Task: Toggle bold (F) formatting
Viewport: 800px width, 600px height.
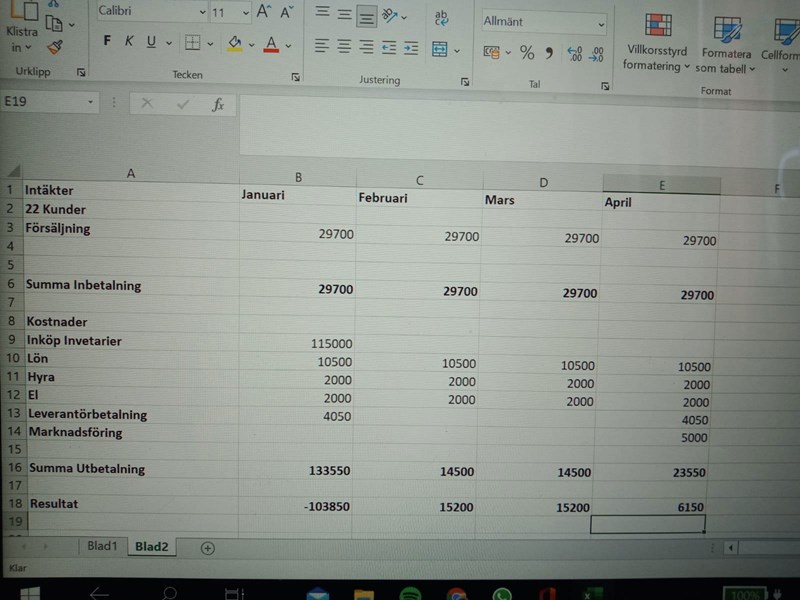Action: tap(107, 42)
